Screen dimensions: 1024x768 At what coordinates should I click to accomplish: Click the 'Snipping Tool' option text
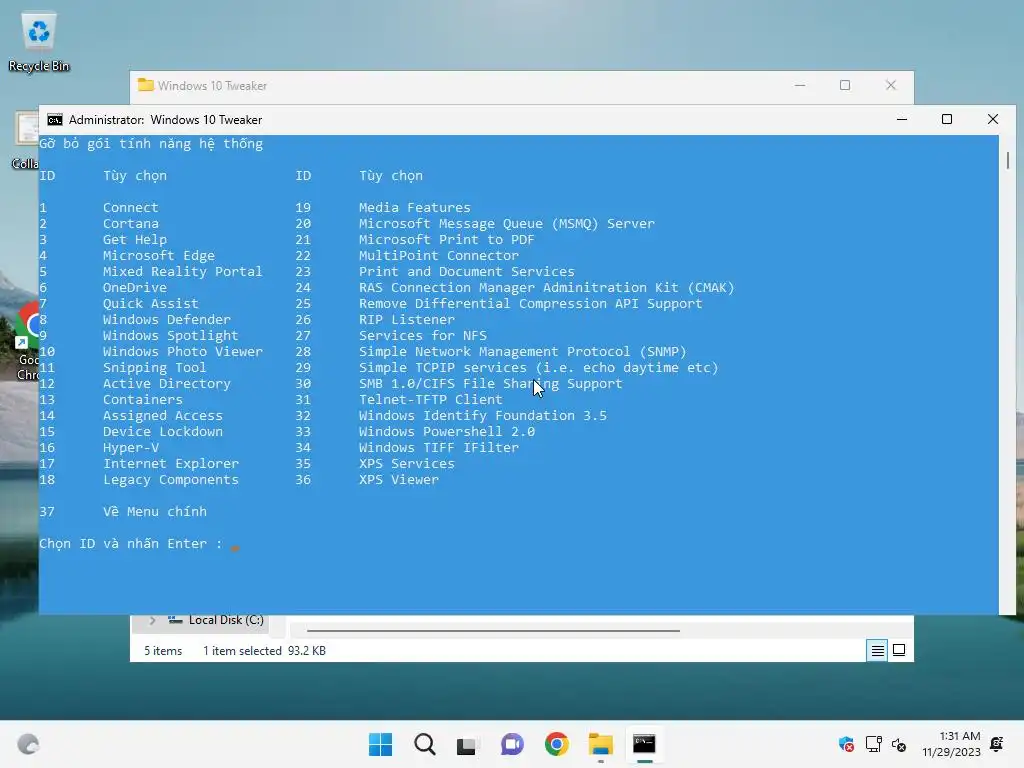(x=154, y=368)
